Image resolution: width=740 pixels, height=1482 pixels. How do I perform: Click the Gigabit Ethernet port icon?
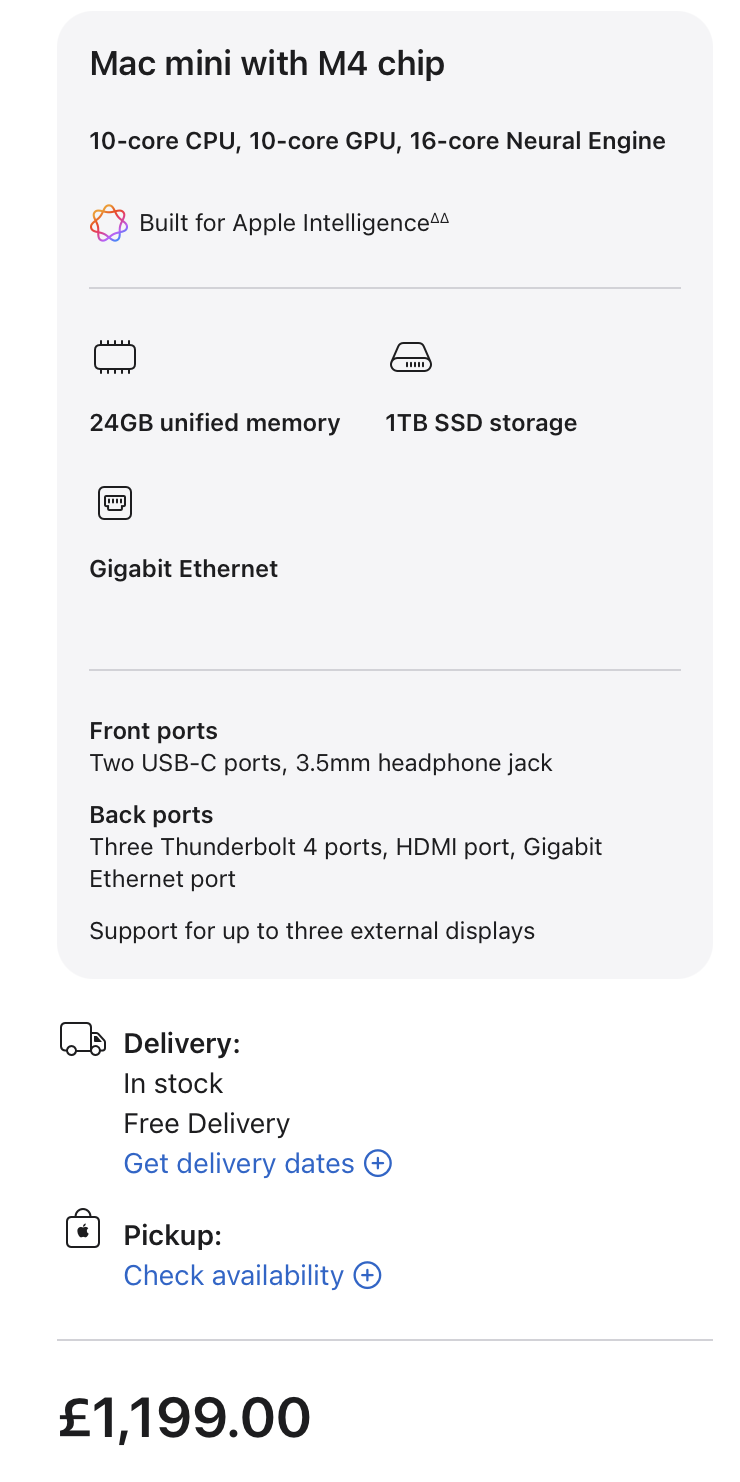pos(115,503)
